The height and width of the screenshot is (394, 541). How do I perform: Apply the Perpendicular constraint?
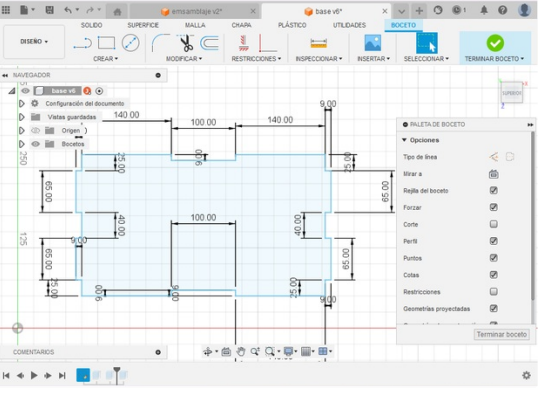point(268,43)
